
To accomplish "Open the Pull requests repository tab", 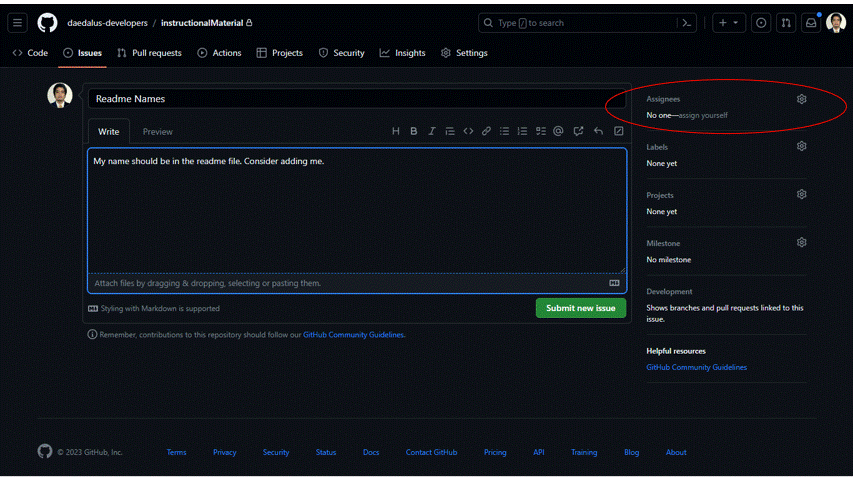I will [x=149, y=53].
